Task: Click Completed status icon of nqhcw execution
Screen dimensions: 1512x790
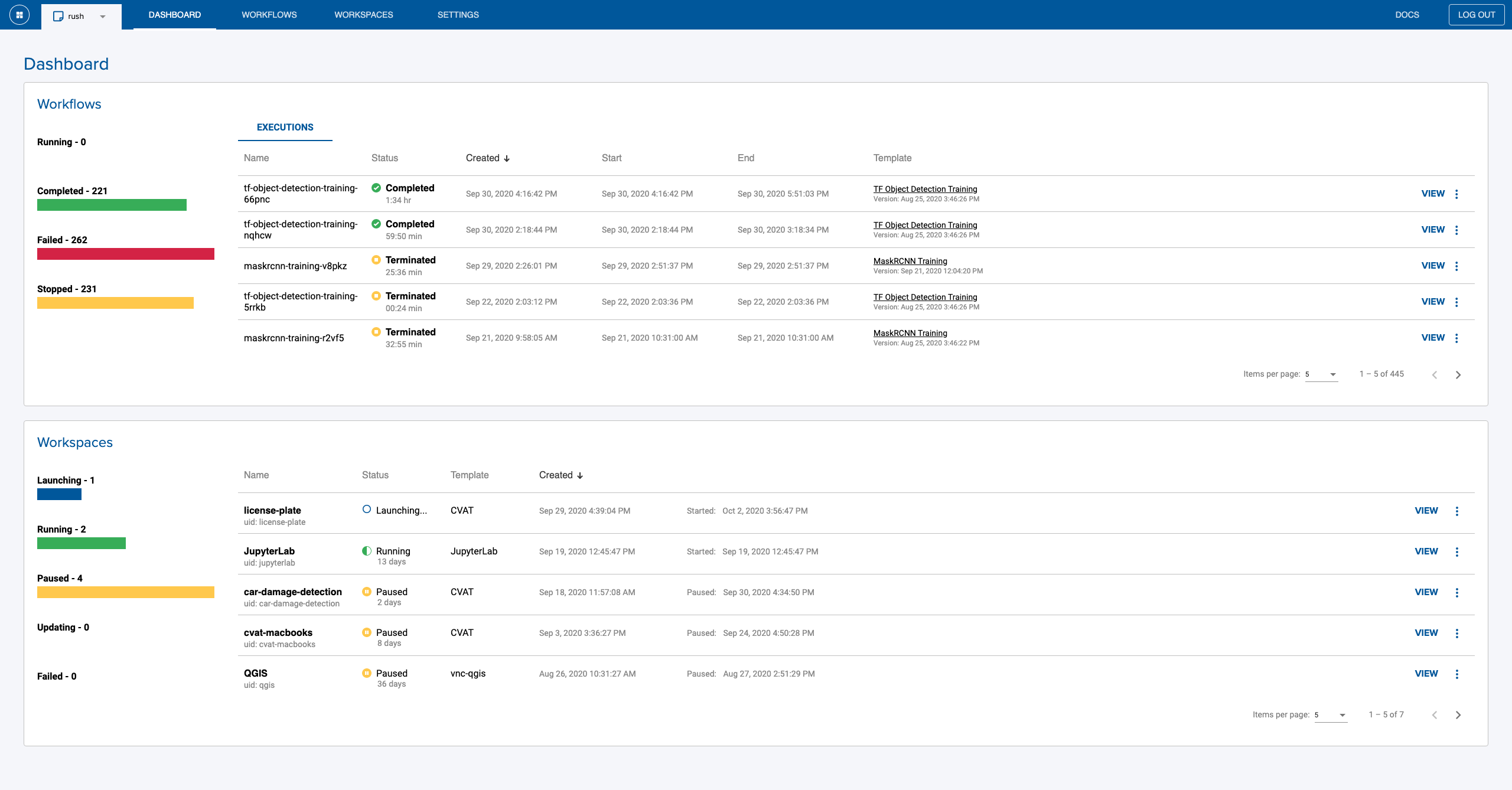Action: coord(376,224)
